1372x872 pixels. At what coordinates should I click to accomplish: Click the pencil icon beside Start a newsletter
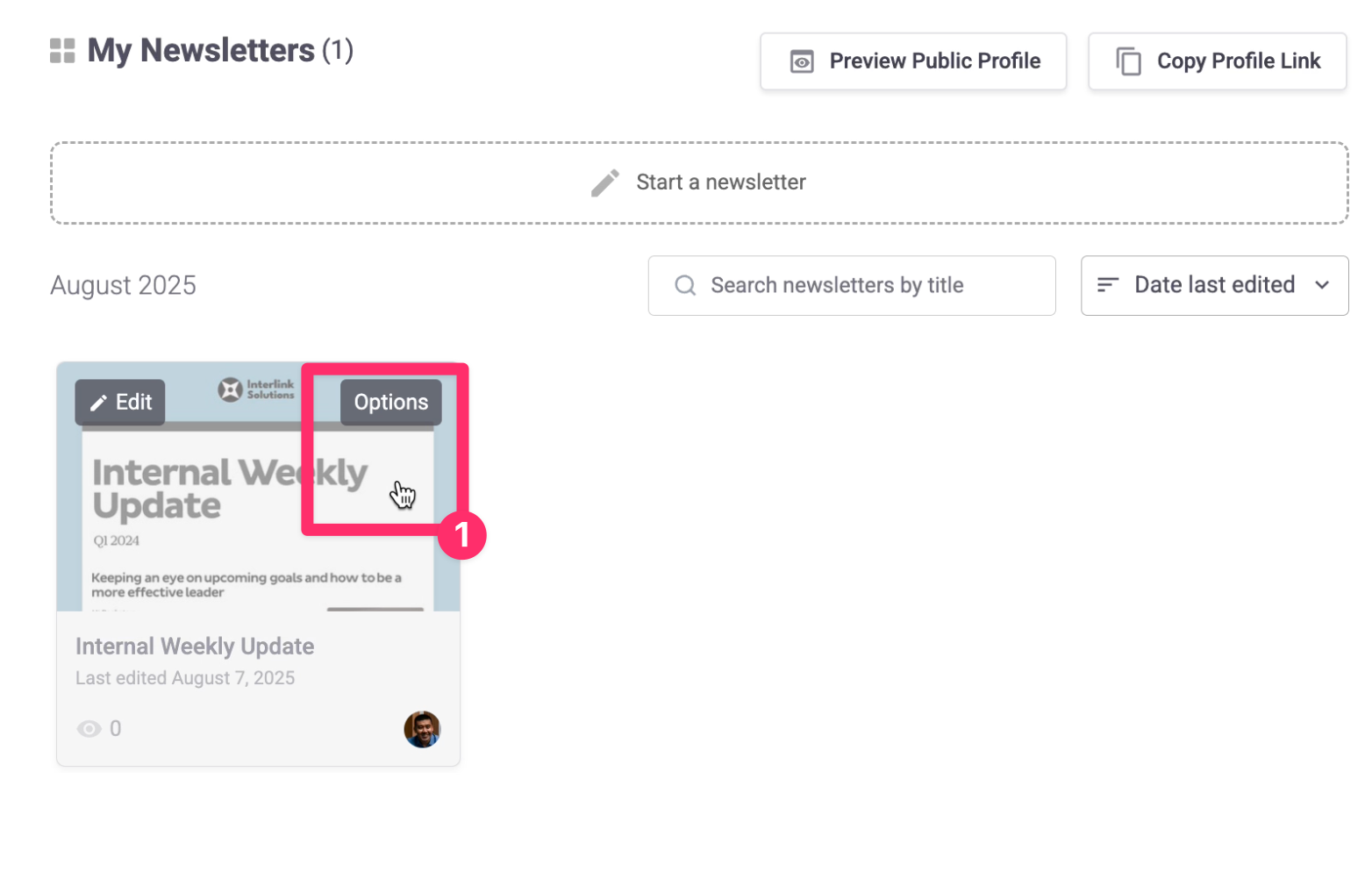[x=605, y=182]
